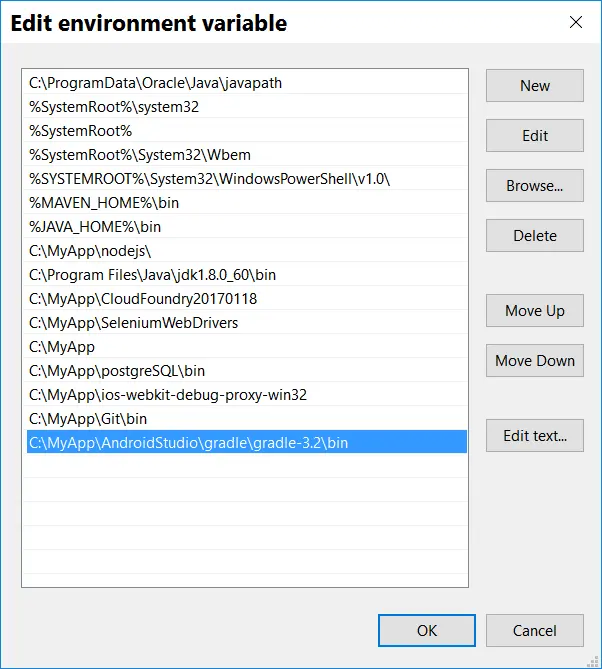This screenshot has height=669, width=602.
Task: Select C:\ProgramData\Oracle\Java\javapath entry
Action: tap(247, 83)
